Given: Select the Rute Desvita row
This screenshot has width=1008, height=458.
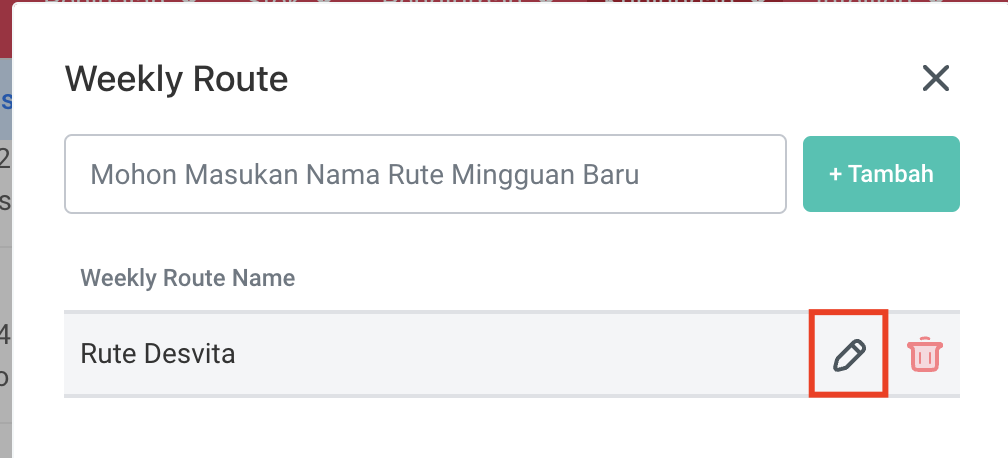Looking at the screenshot, I should pos(400,354).
